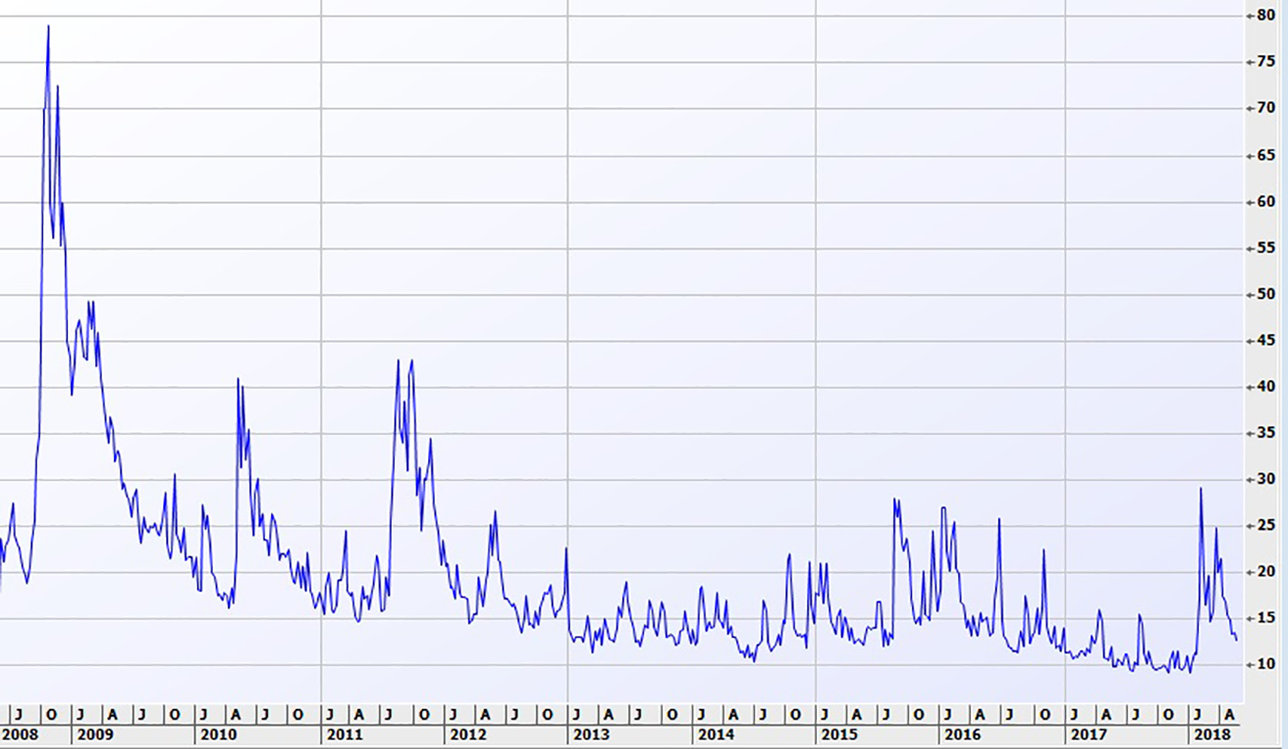Select the 45 axis value

click(x=1265, y=340)
